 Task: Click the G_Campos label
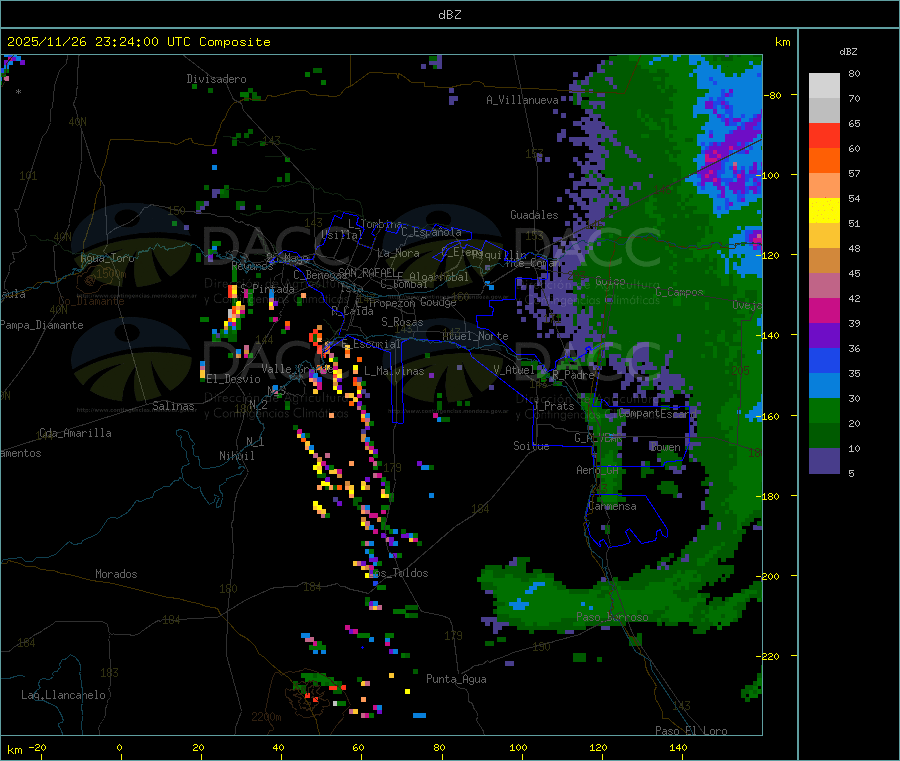680,292
